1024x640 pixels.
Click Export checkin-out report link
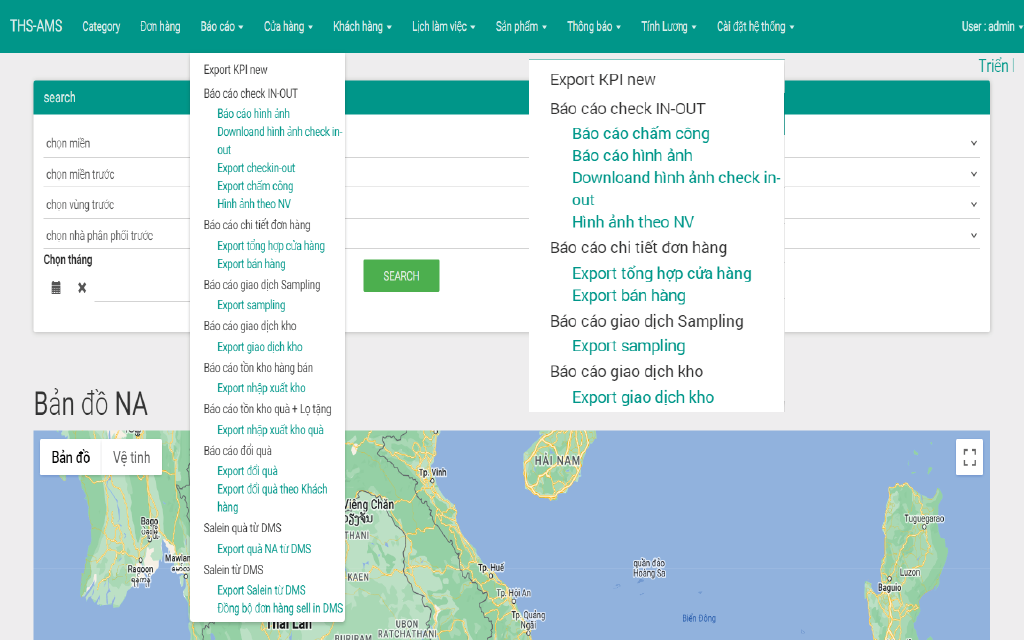(256, 168)
